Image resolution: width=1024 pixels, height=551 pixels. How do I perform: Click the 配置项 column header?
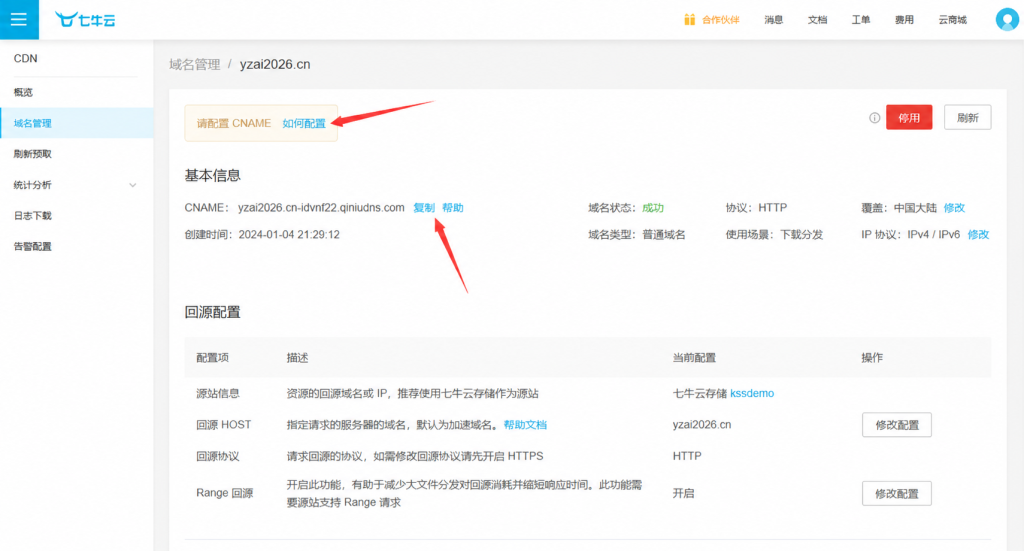point(213,358)
